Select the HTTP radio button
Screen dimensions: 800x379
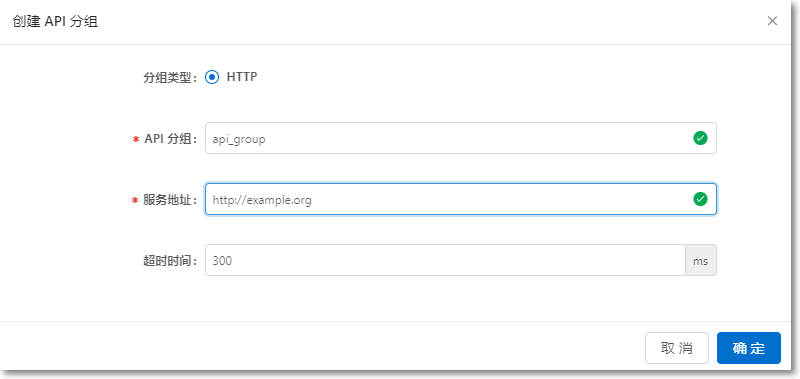tap(212, 77)
